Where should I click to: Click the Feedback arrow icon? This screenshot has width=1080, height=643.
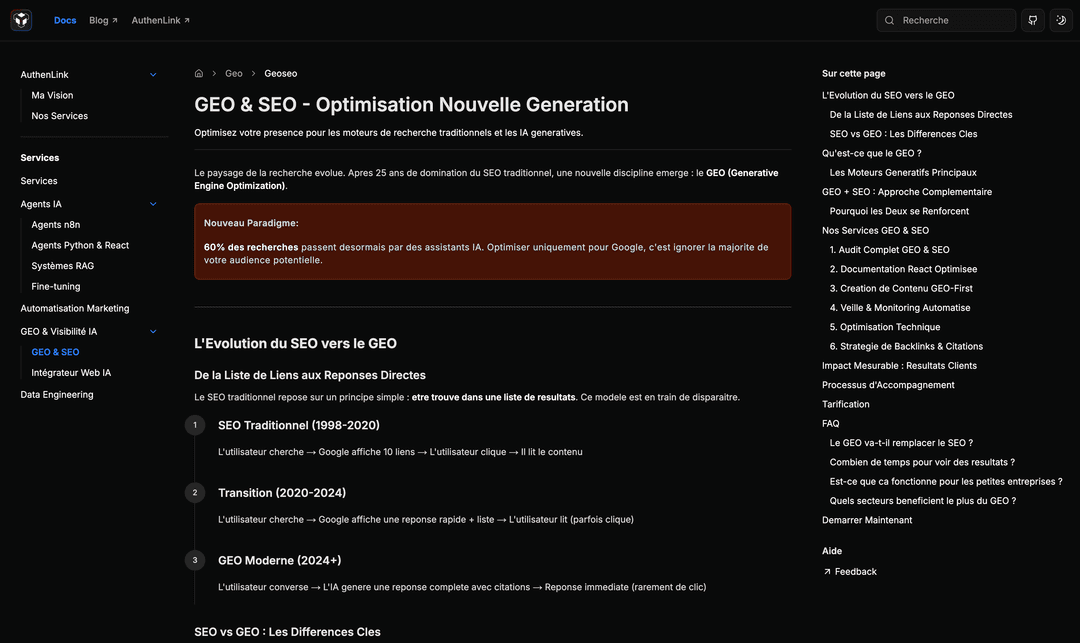tap(827, 572)
